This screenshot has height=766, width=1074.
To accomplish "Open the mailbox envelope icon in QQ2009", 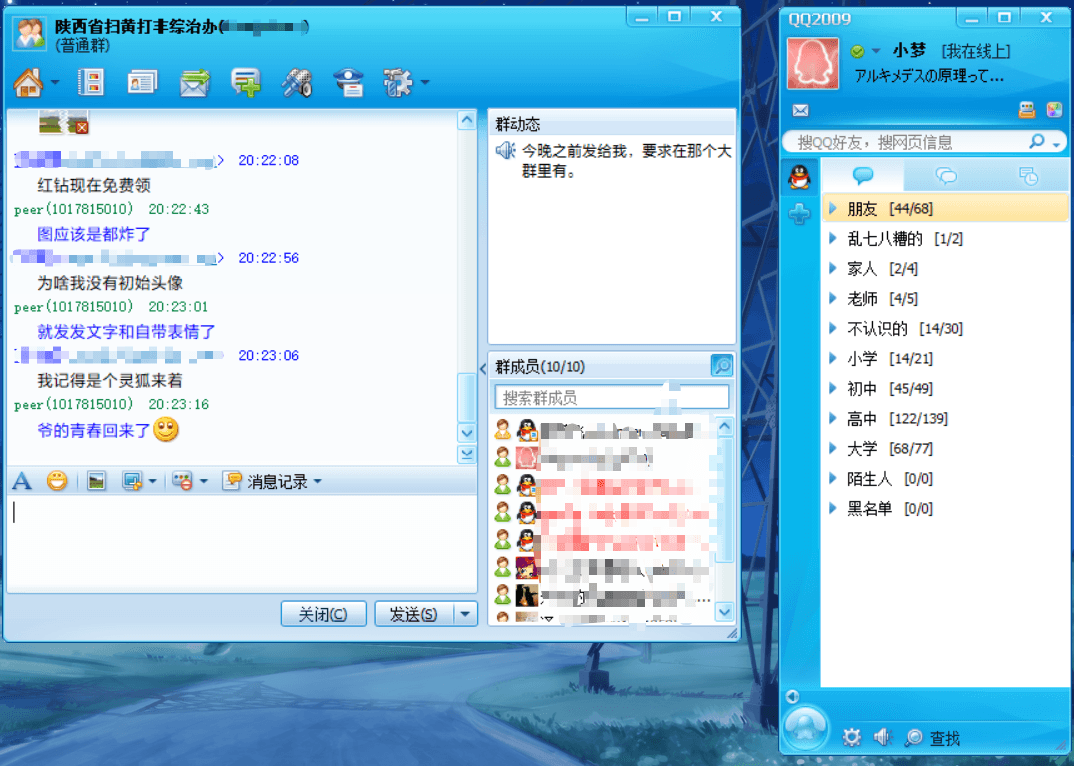I will pos(800,110).
